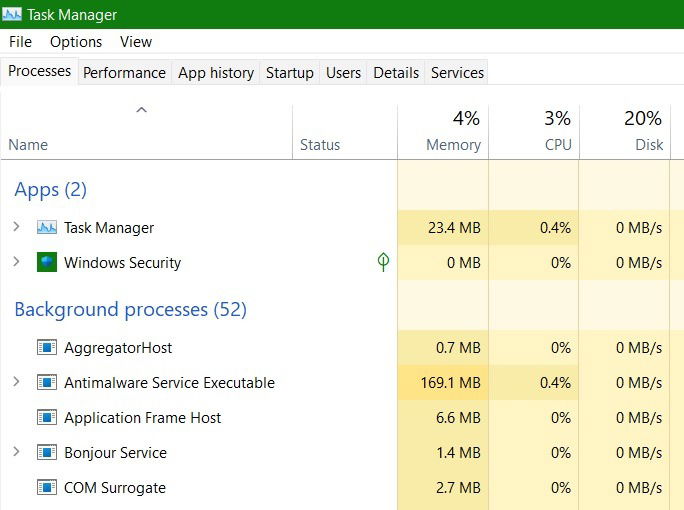Switch to the Performance tab
The width and height of the screenshot is (684, 510).
pos(124,72)
